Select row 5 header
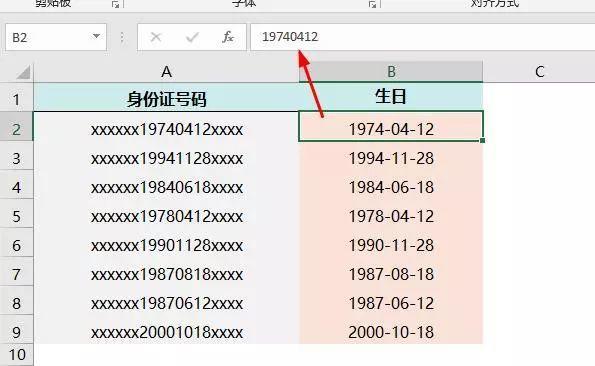The width and height of the screenshot is (595, 366). (x=16, y=214)
